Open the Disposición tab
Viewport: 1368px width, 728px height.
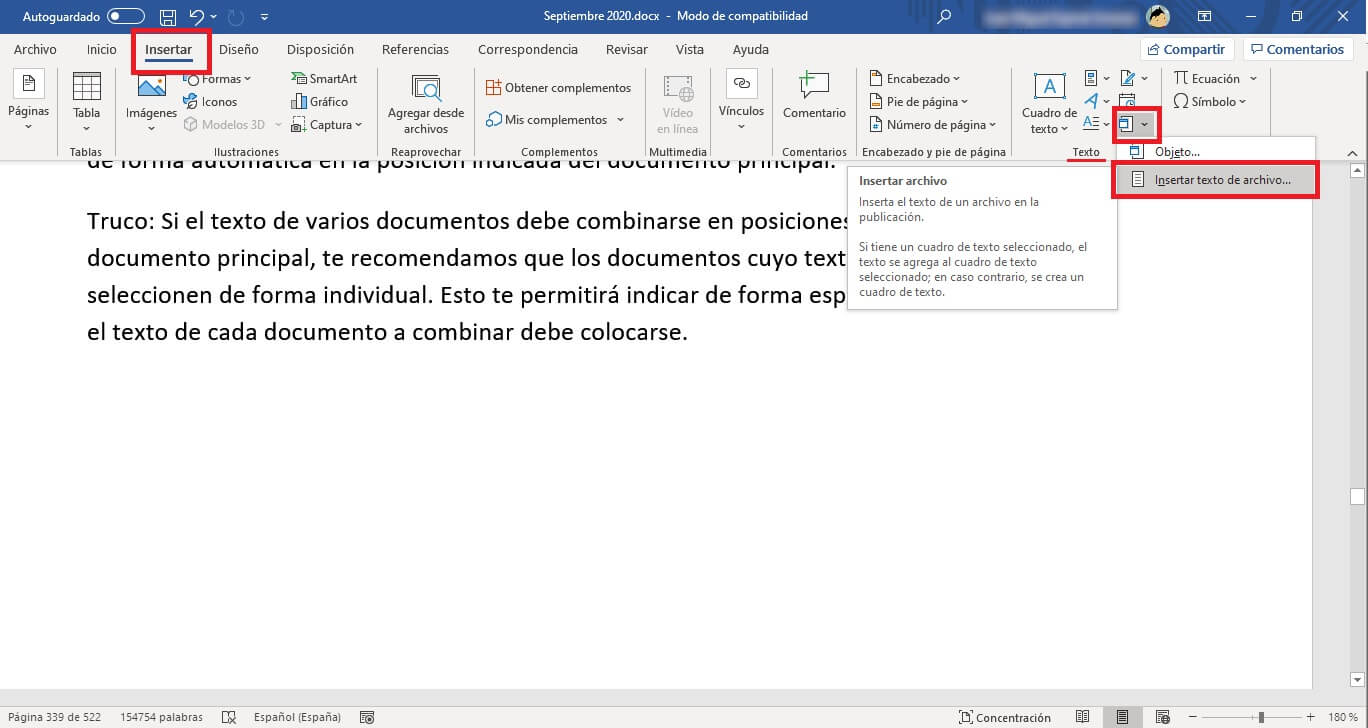pos(320,49)
